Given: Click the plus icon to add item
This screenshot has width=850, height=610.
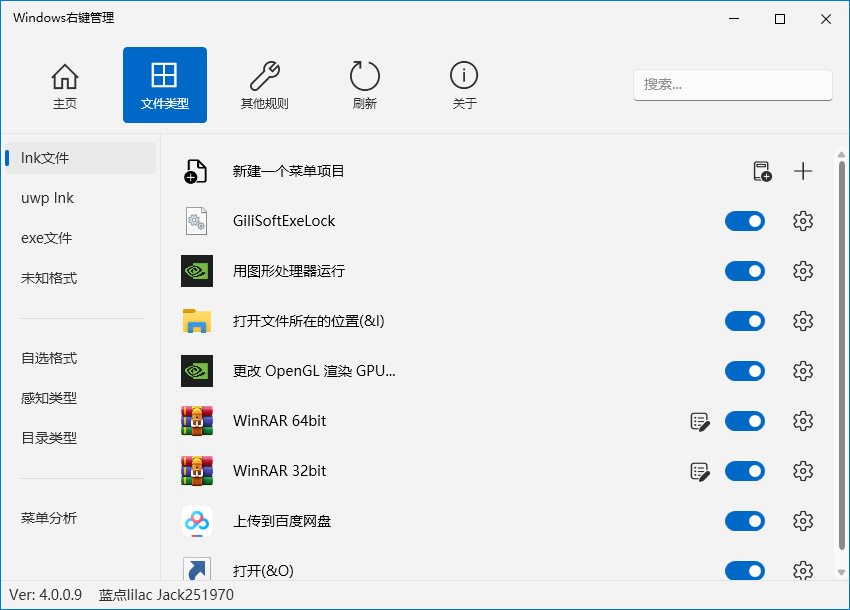Looking at the screenshot, I should 803,171.
